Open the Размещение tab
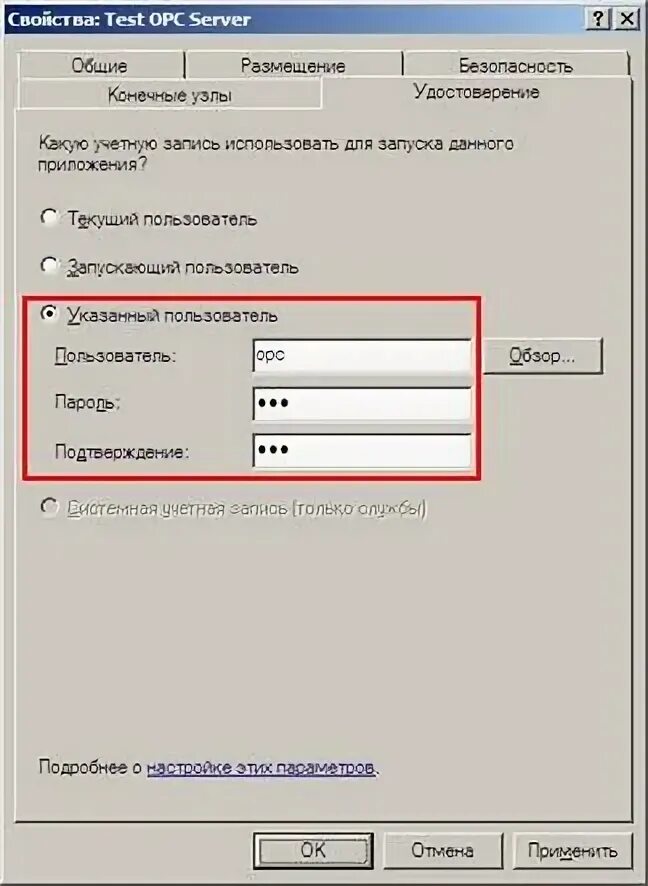Image resolution: width=648 pixels, height=886 pixels. 293,66
